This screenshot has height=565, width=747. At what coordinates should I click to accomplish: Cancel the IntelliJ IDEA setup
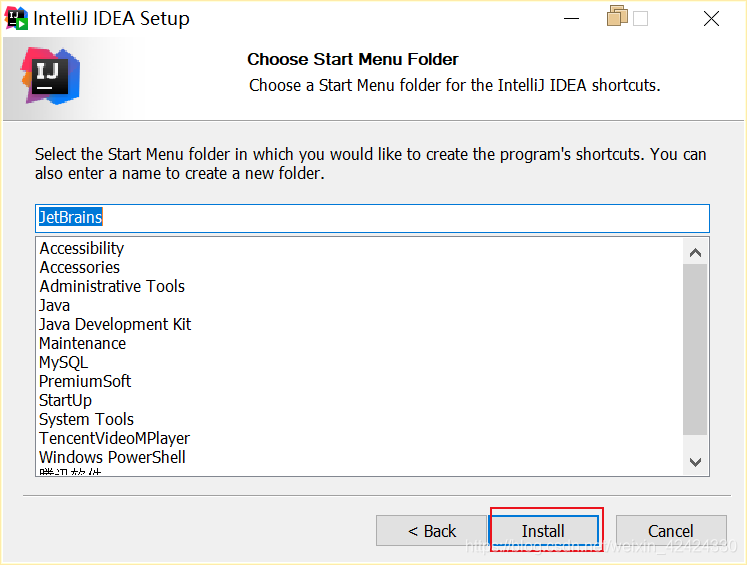[671, 531]
